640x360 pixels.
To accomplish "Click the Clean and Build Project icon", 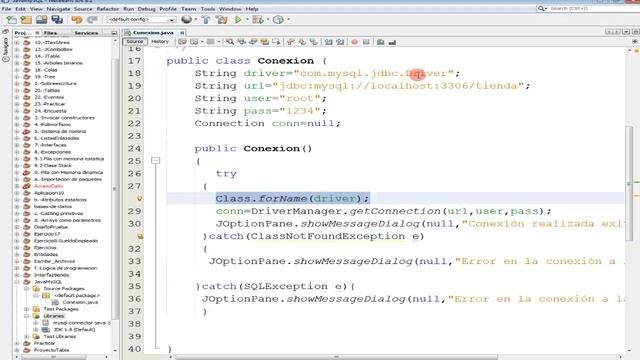I will (222, 20).
